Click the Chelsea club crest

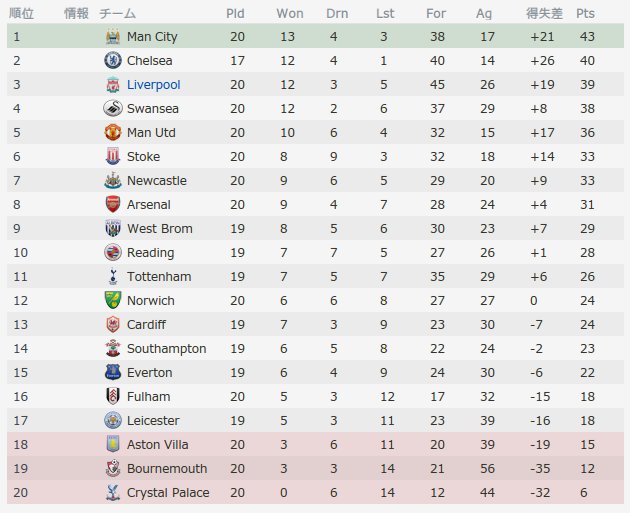[x=113, y=61]
